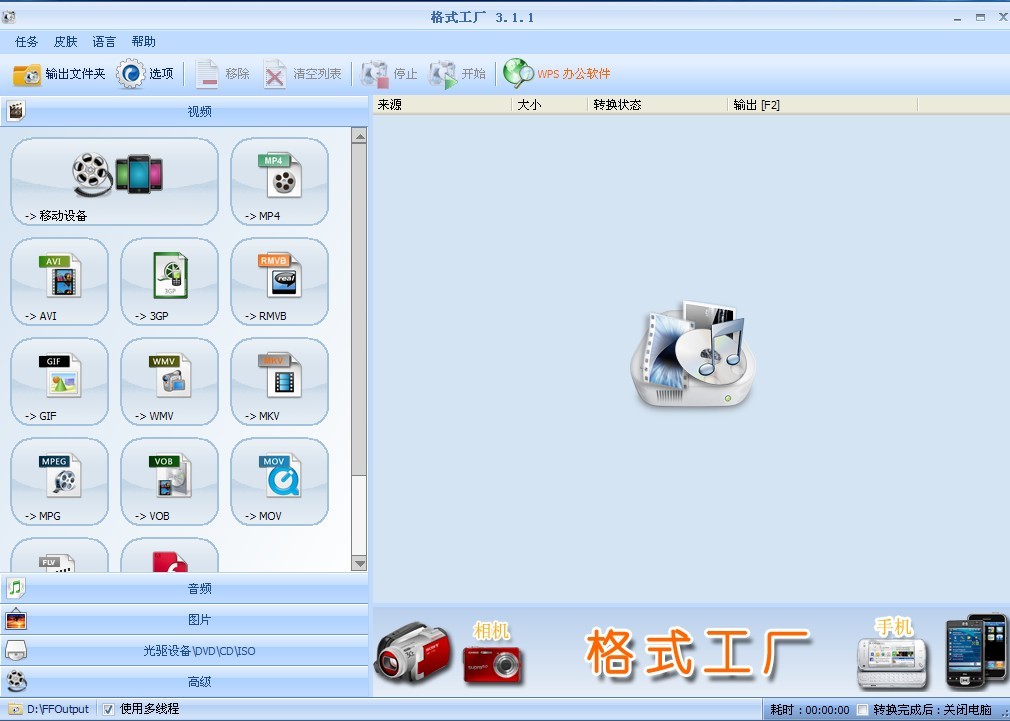The image size is (1010, 721).
Task: Expand the 图片 picture section
Action: pyautogui.click(x=185, y=620)
